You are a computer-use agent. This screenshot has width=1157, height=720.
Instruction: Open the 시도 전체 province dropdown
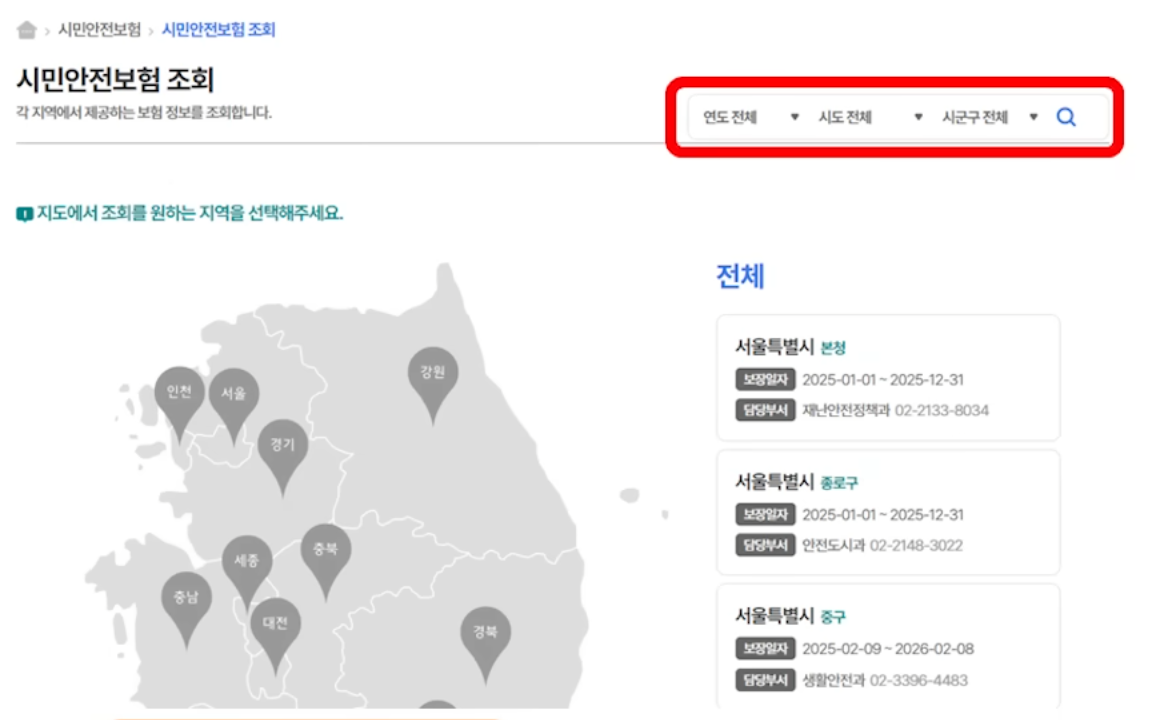click(x=871, y=117)
